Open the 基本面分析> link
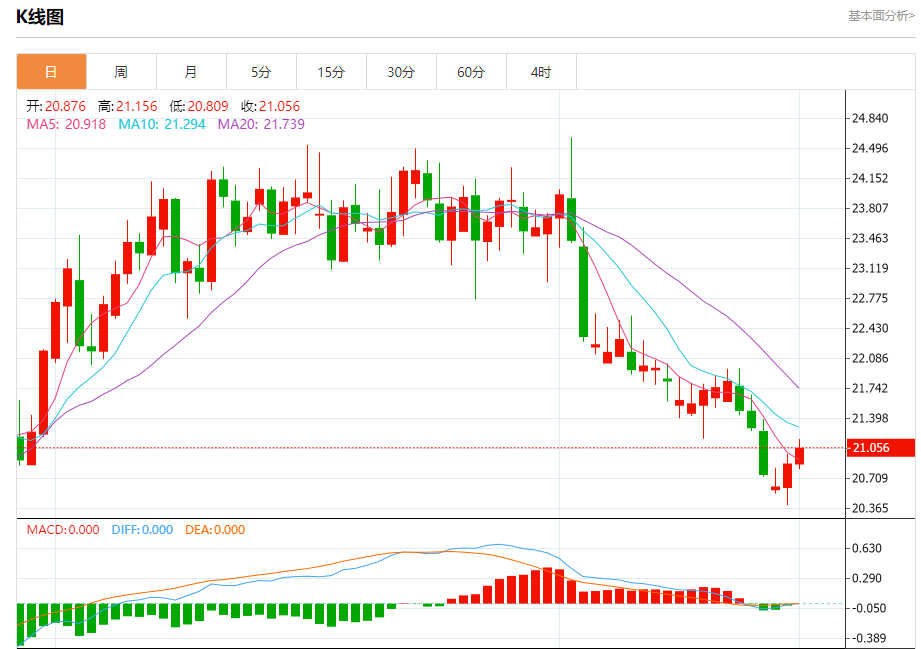This screenshot has height=649, width=921. click(881, 16)
